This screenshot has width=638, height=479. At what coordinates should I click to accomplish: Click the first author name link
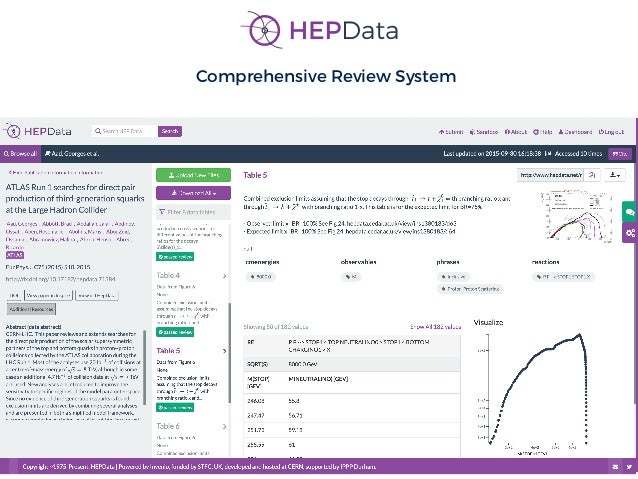[x=22, y=224]
